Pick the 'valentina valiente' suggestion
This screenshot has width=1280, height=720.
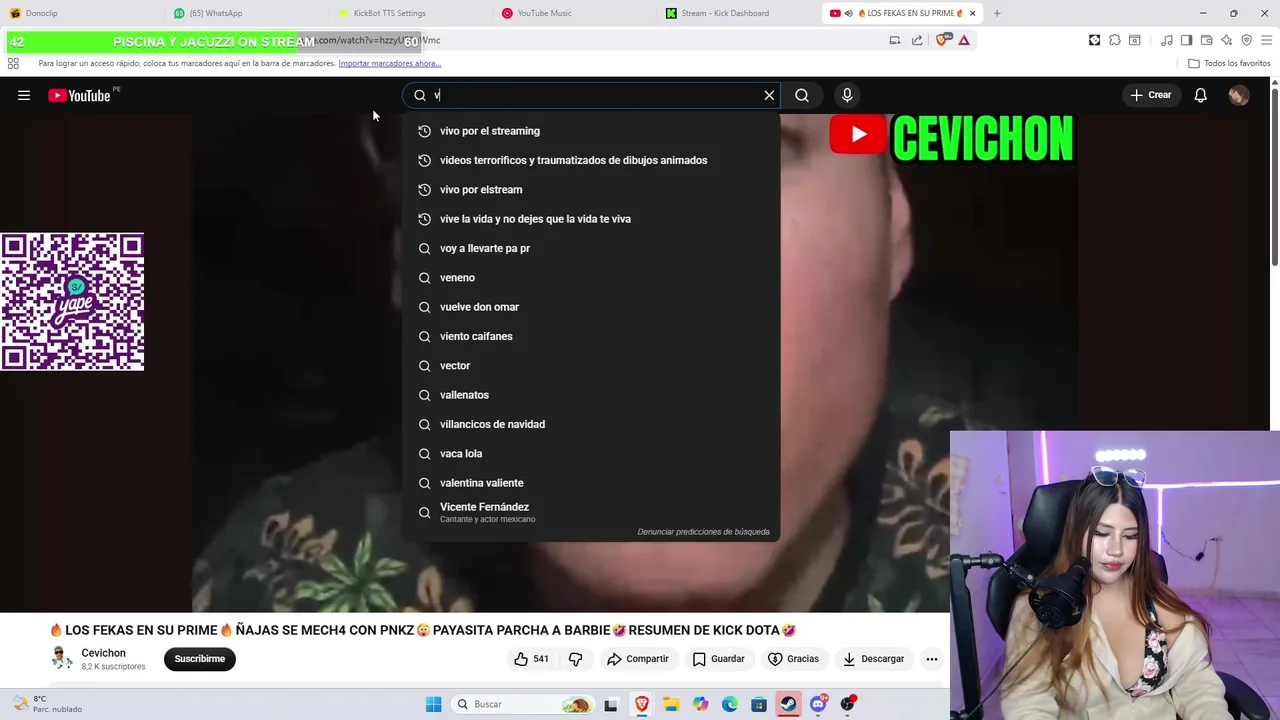(x=591, y=483)
